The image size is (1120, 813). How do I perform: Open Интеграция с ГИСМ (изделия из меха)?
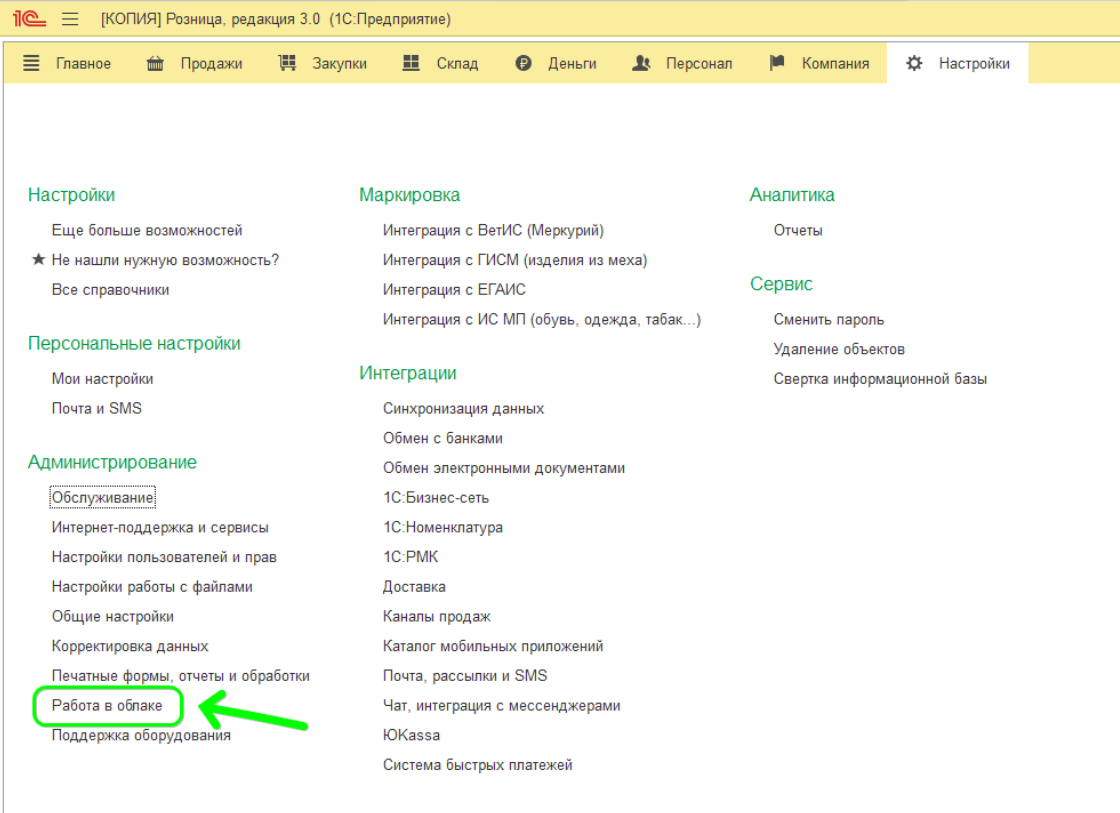click(x=515, y=260)
